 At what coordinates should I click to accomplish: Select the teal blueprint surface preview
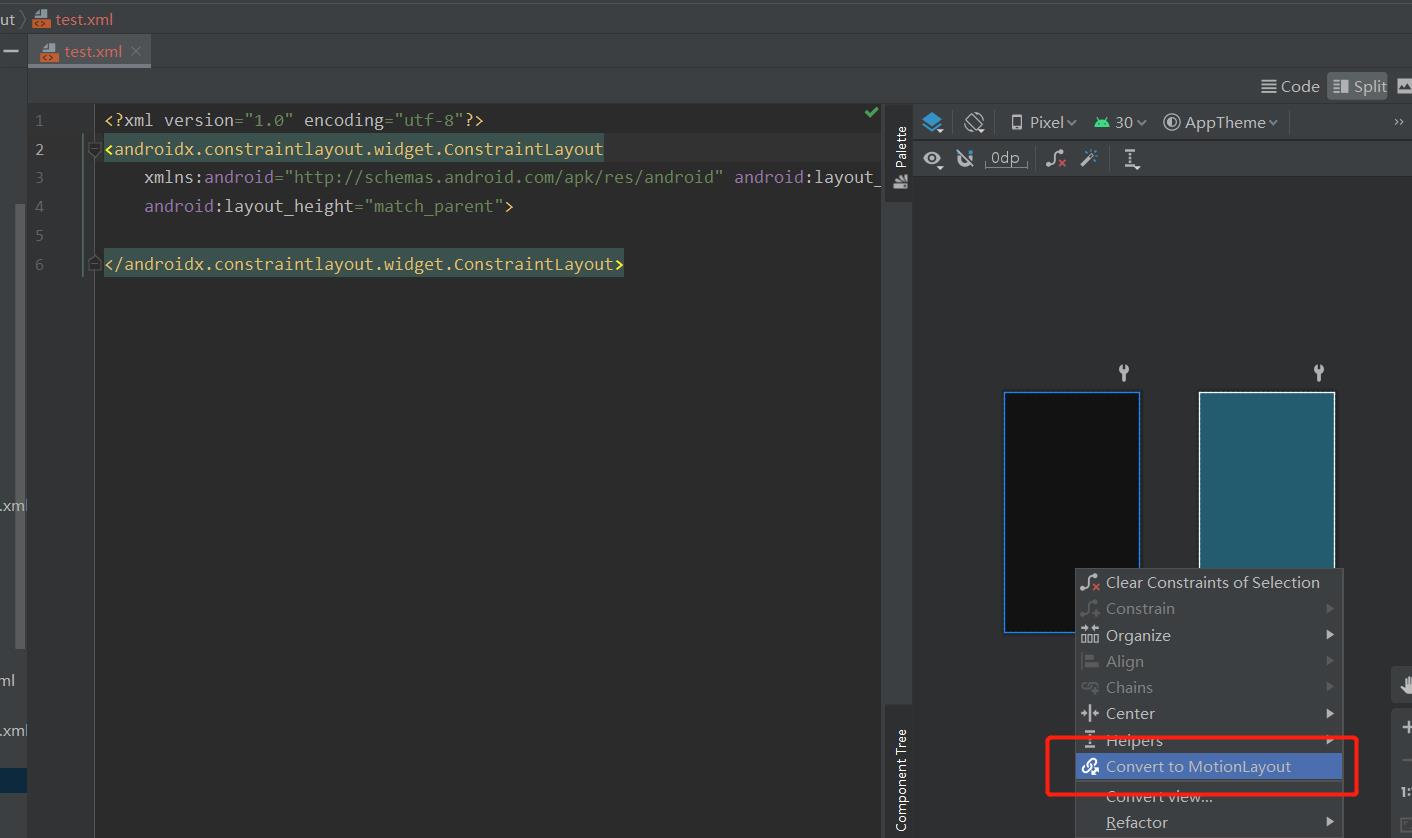(1267, 480)
